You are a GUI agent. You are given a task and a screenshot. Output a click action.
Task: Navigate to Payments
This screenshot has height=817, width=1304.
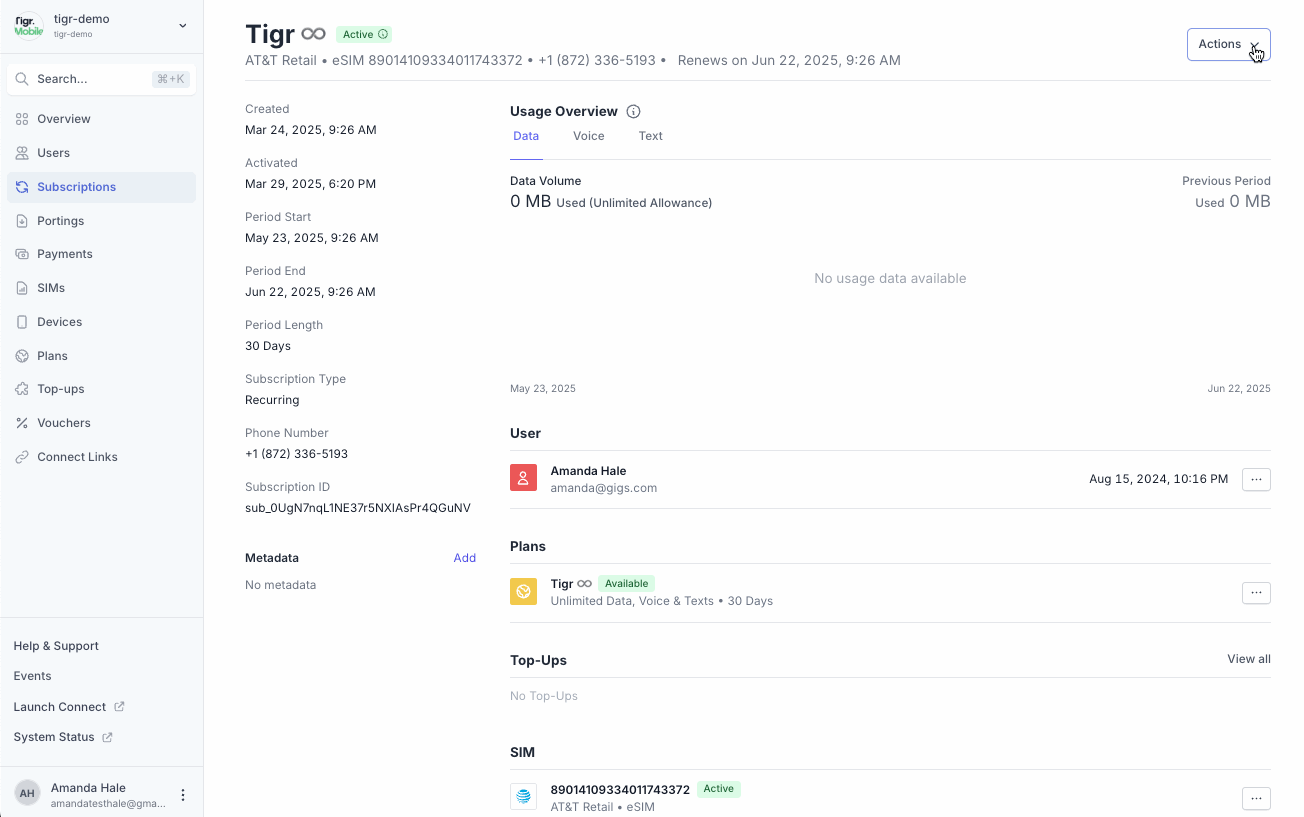101,254
